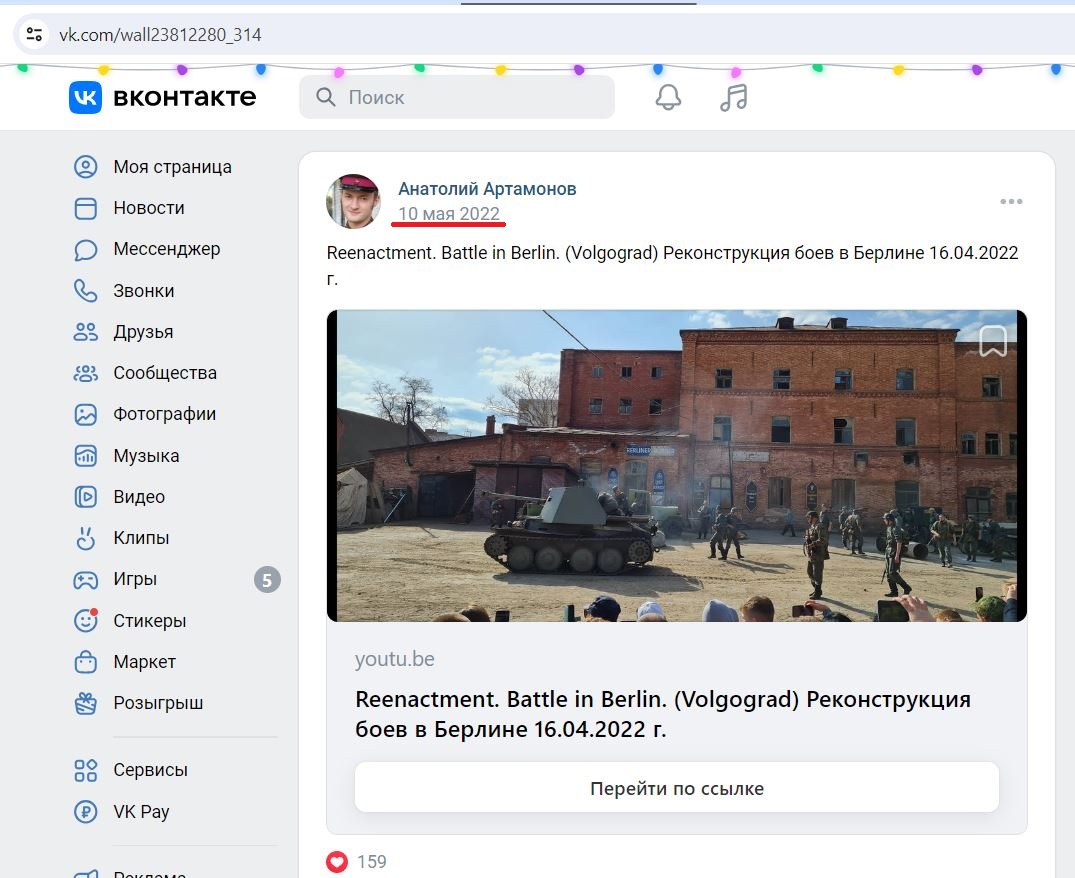Click the Поиск search field

(x=457, y=97)
